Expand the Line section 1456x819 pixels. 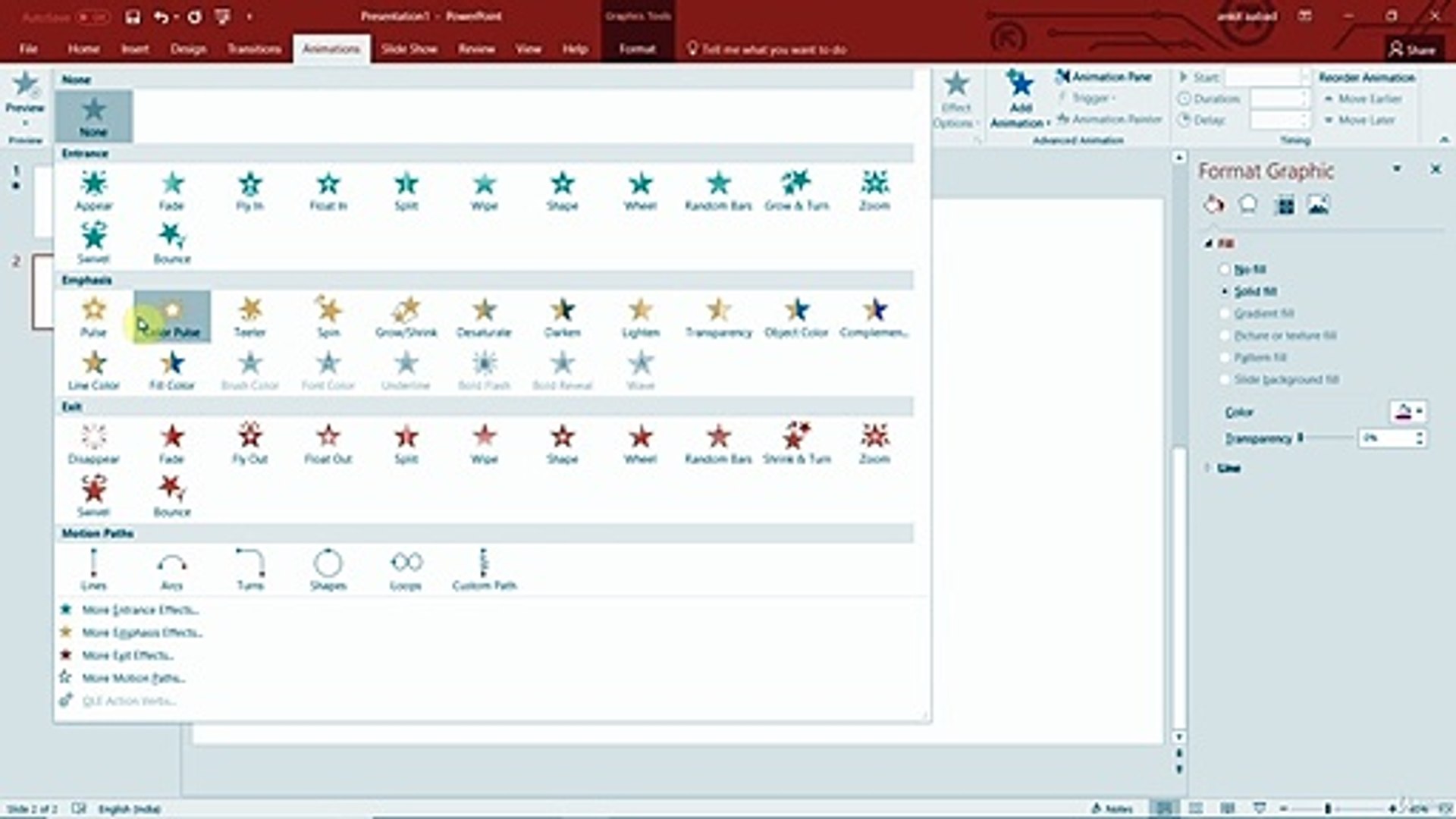click(1208, 468)
